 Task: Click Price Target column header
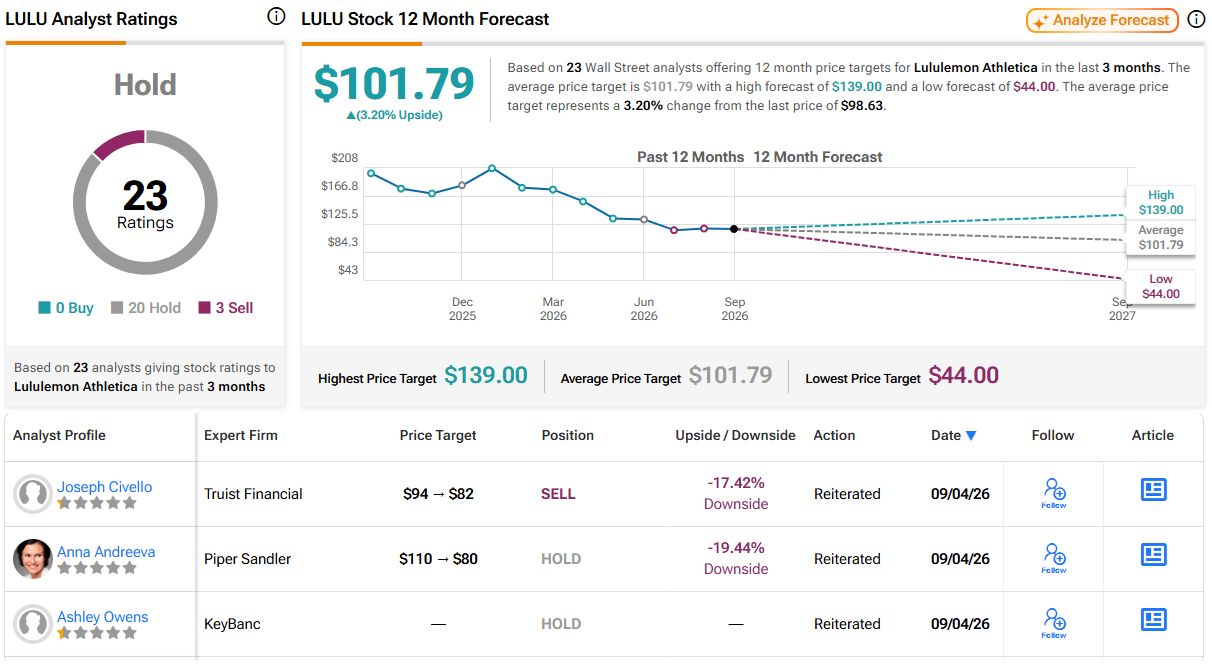pyautogui.click(x=438, y=435)
